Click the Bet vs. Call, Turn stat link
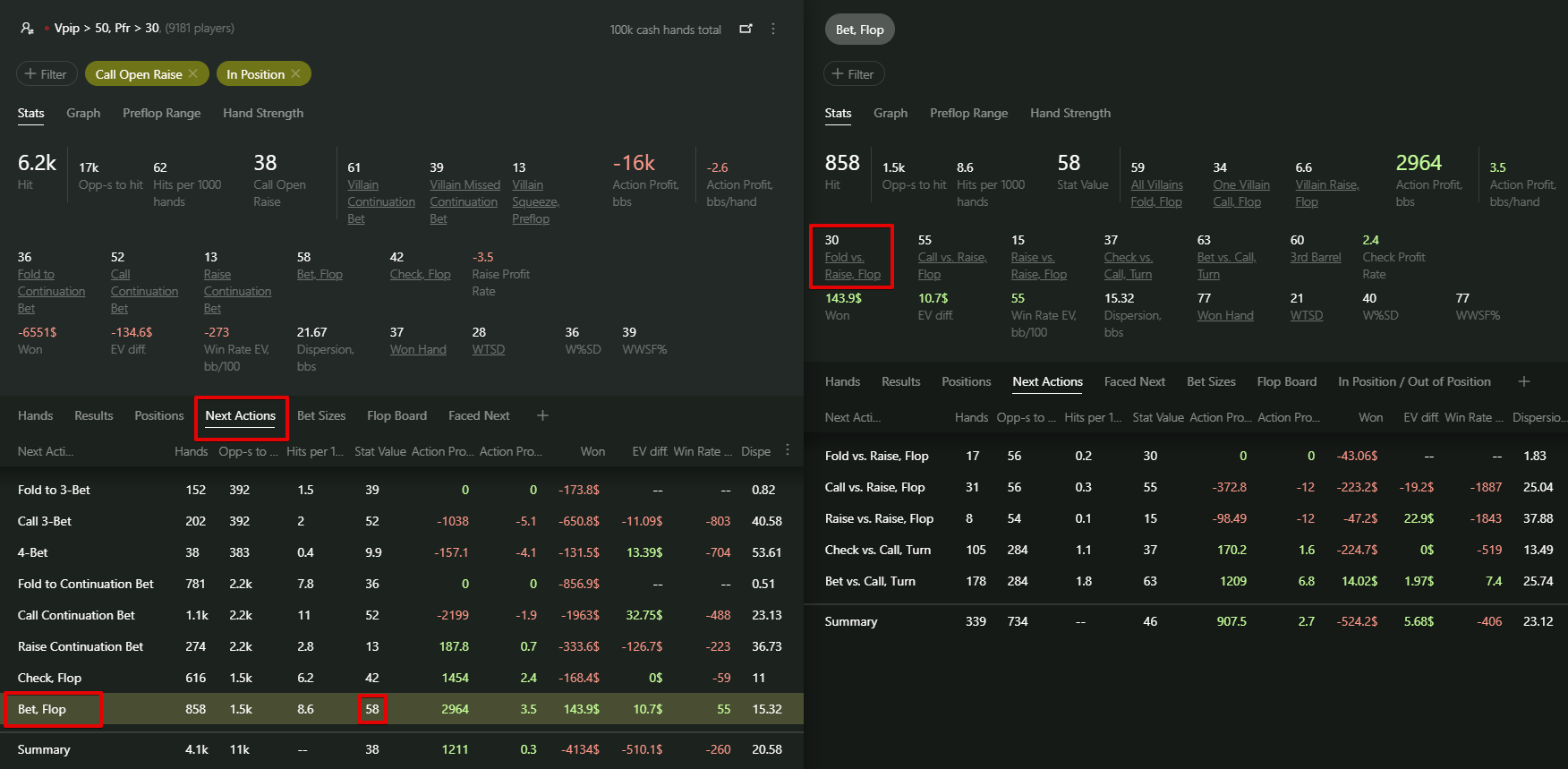The image size is (1568, 769). (1226, 266)
